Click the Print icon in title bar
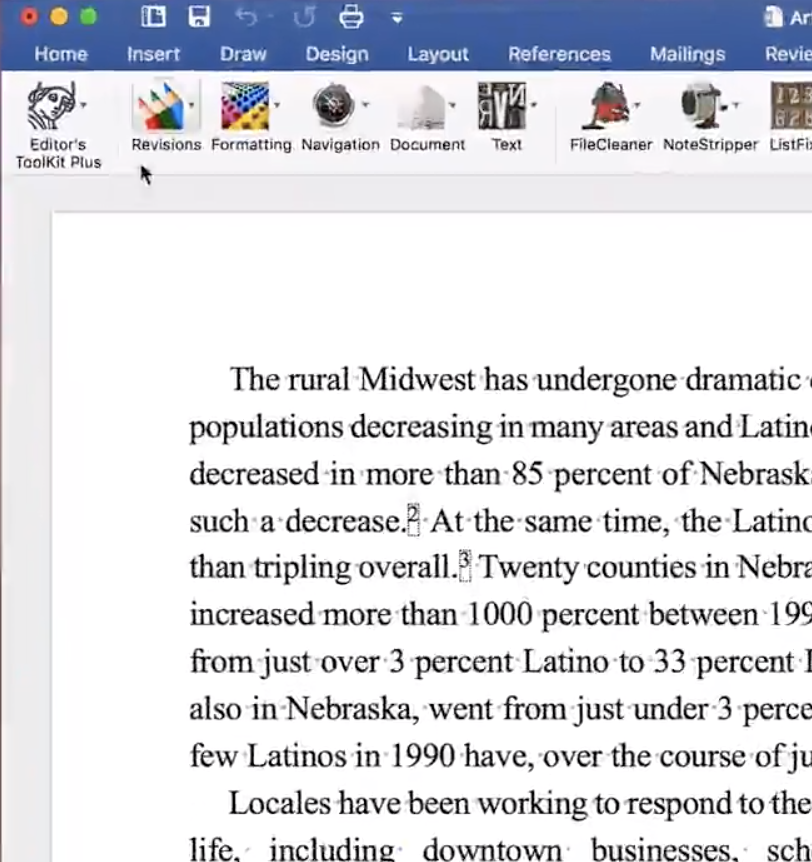The width and height of the screenshot is (812, 862). click(x=350, y=17)
